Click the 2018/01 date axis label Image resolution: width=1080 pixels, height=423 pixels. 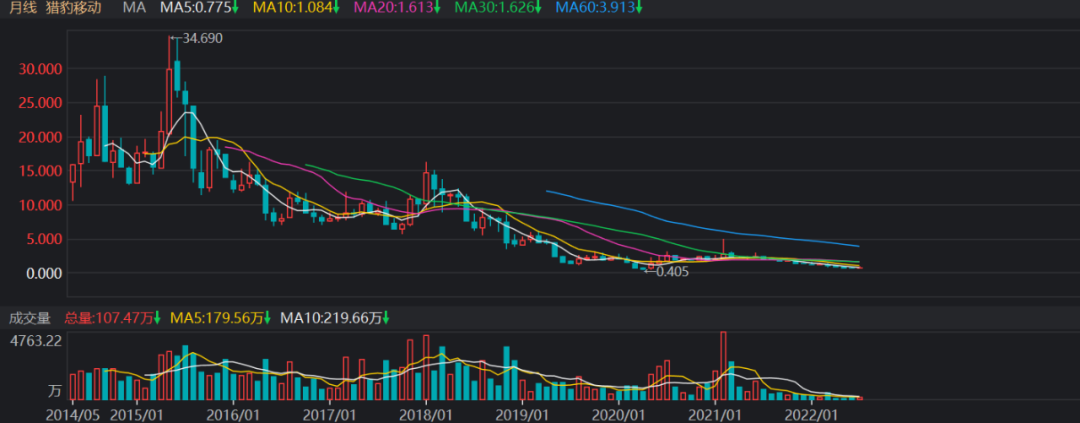pos(426,416)
